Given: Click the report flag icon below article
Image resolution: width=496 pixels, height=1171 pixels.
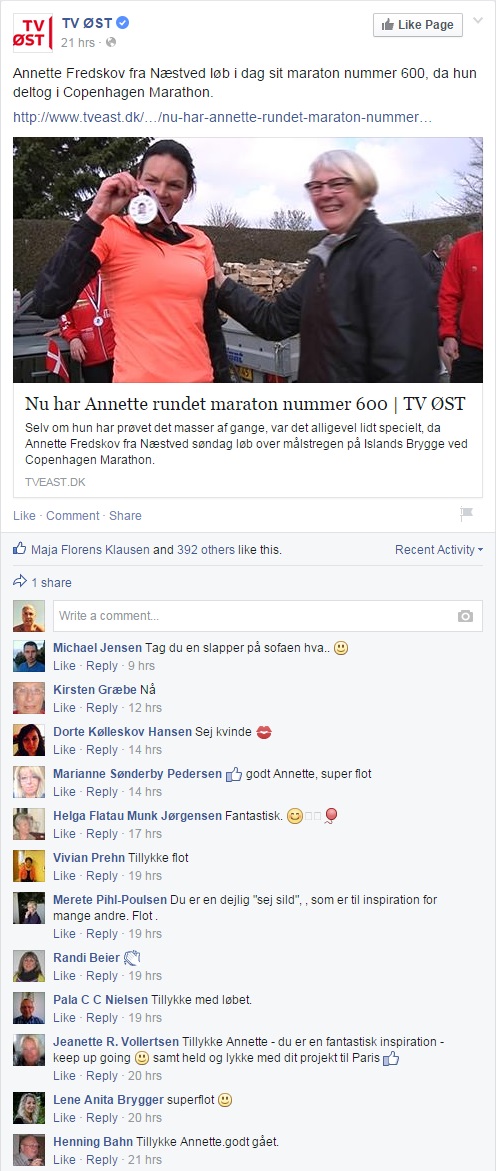Looking at the screenshot, I should [467, 514].
